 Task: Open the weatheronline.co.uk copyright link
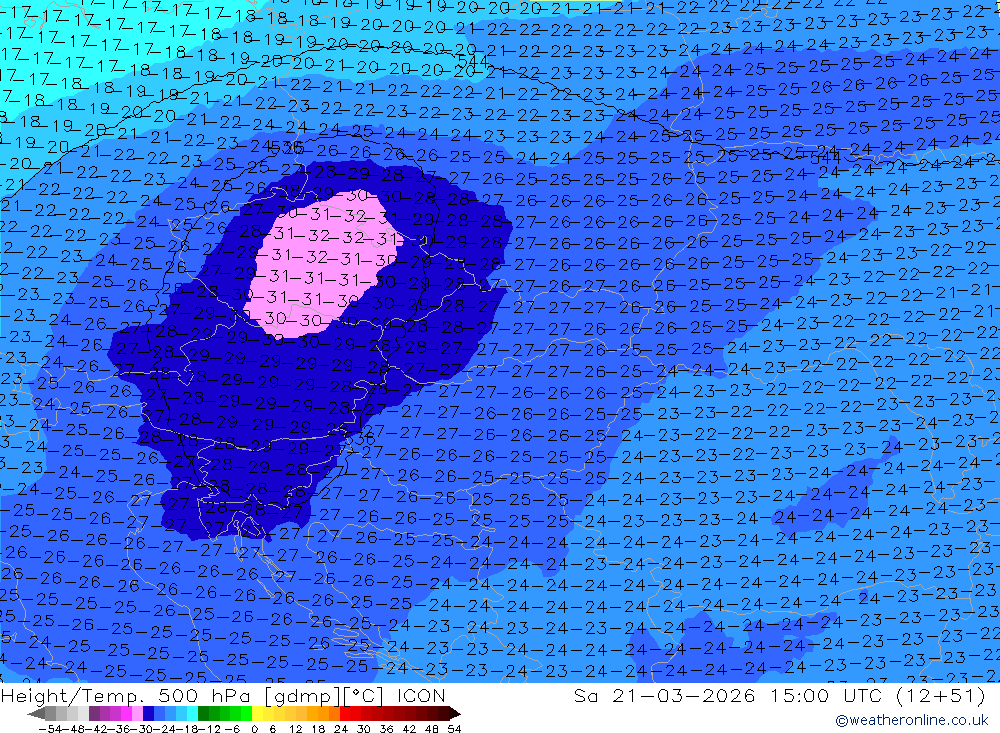[x=911, y=720]
